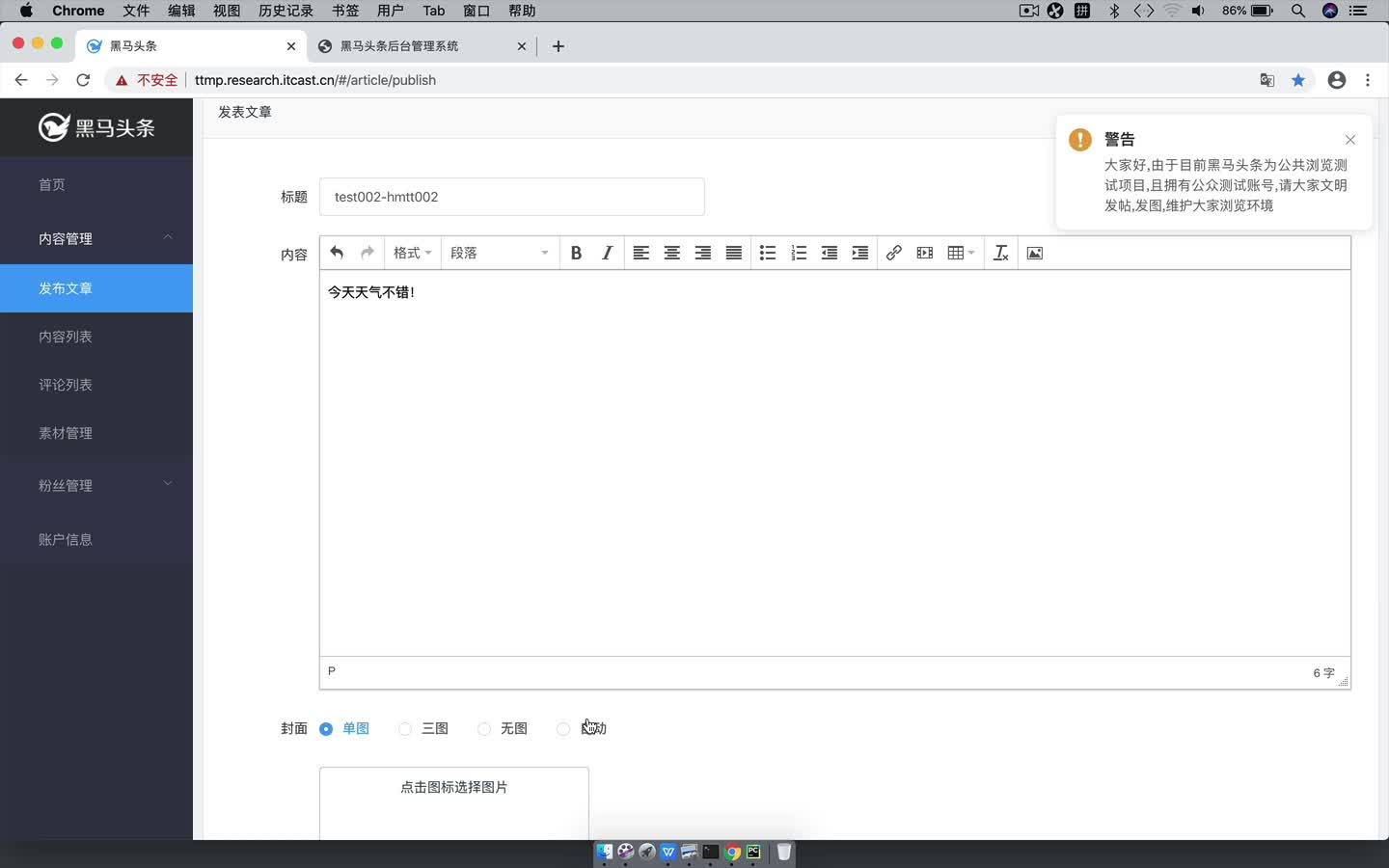Open 评论列表 from the sidebar
Image resolution: width=1389 pixels, height=868 pixels.
tap(66, 384)
